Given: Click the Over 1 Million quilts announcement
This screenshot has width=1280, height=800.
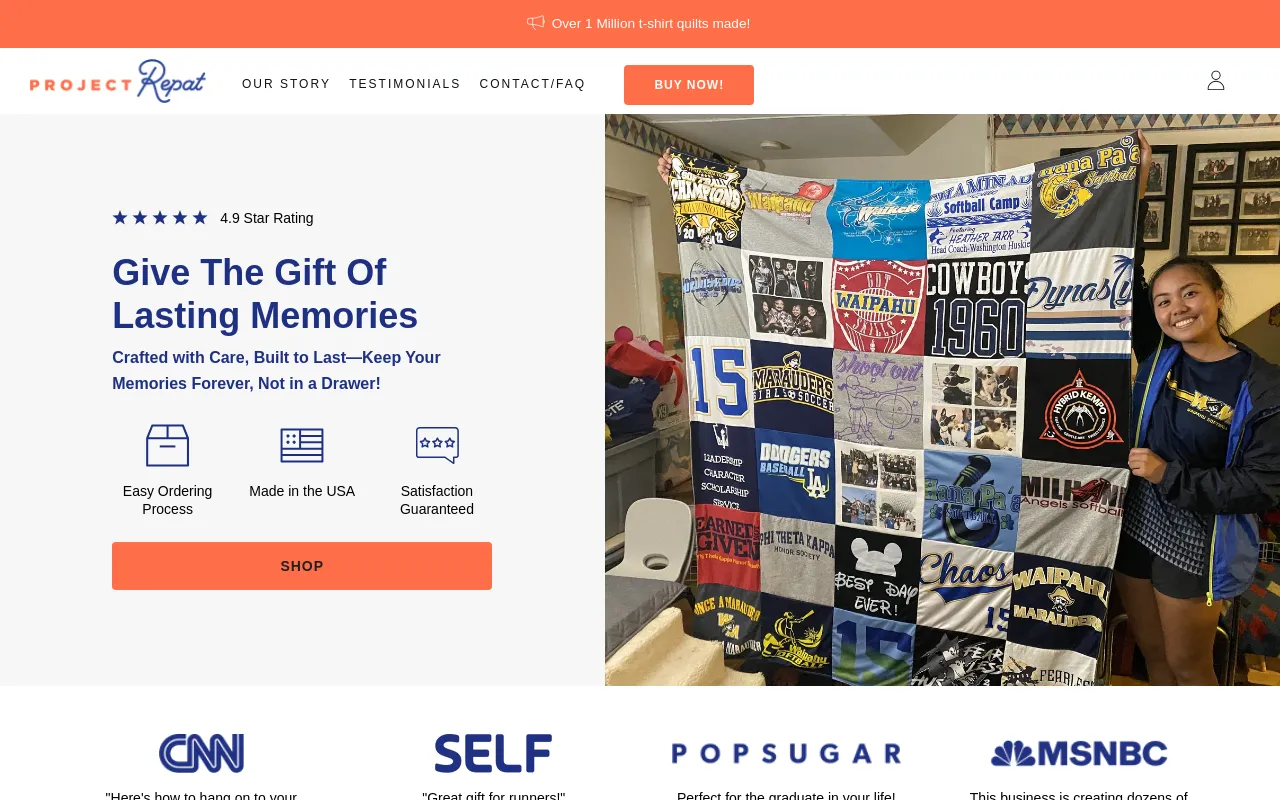Looking at the screenshot, I should [x=651, y=23].
